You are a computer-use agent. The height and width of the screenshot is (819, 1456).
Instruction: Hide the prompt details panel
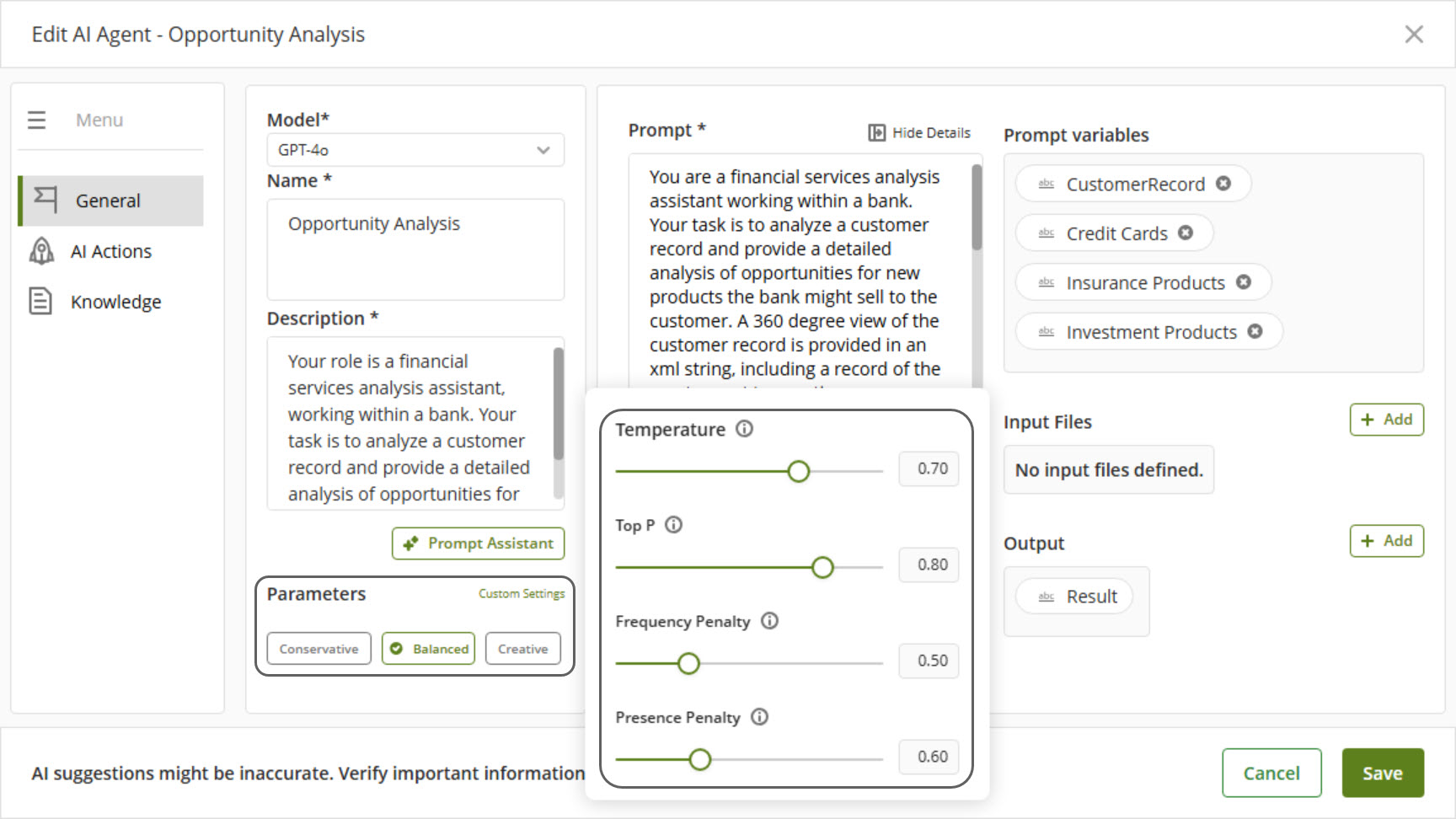click(919, 133)
